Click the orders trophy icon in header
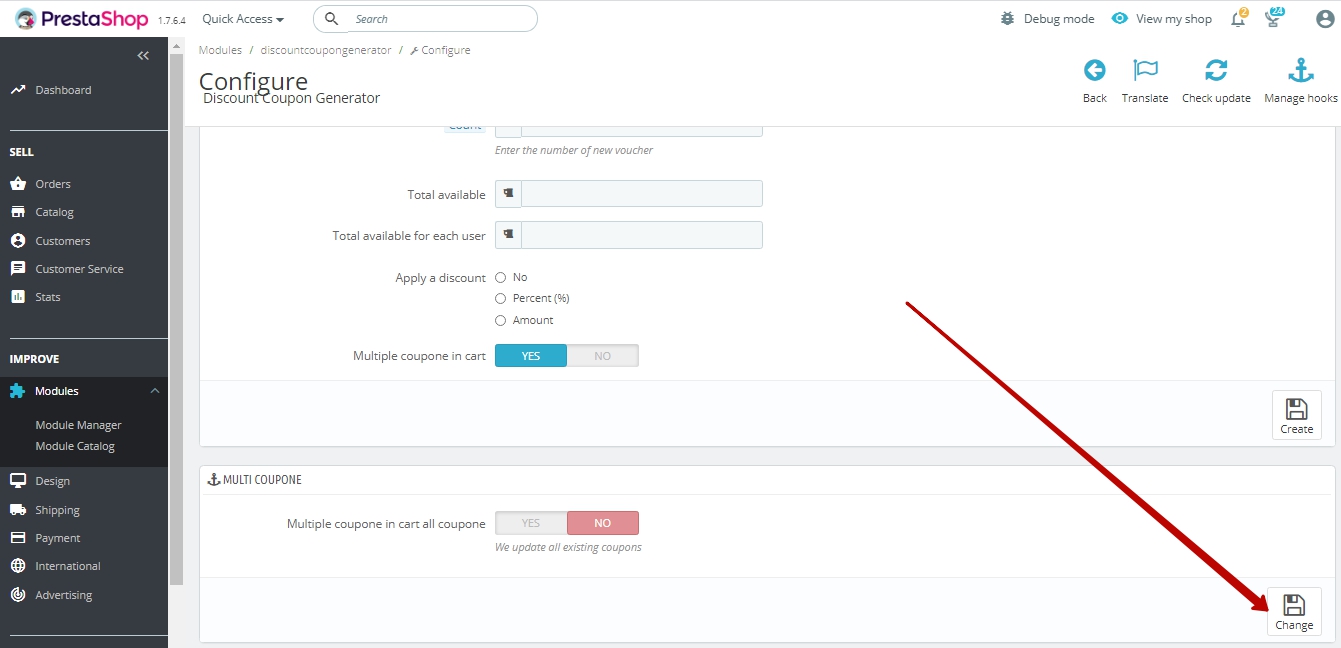Image resolution: width=1341 pixels, height=648 pixels. (1273, 19)
